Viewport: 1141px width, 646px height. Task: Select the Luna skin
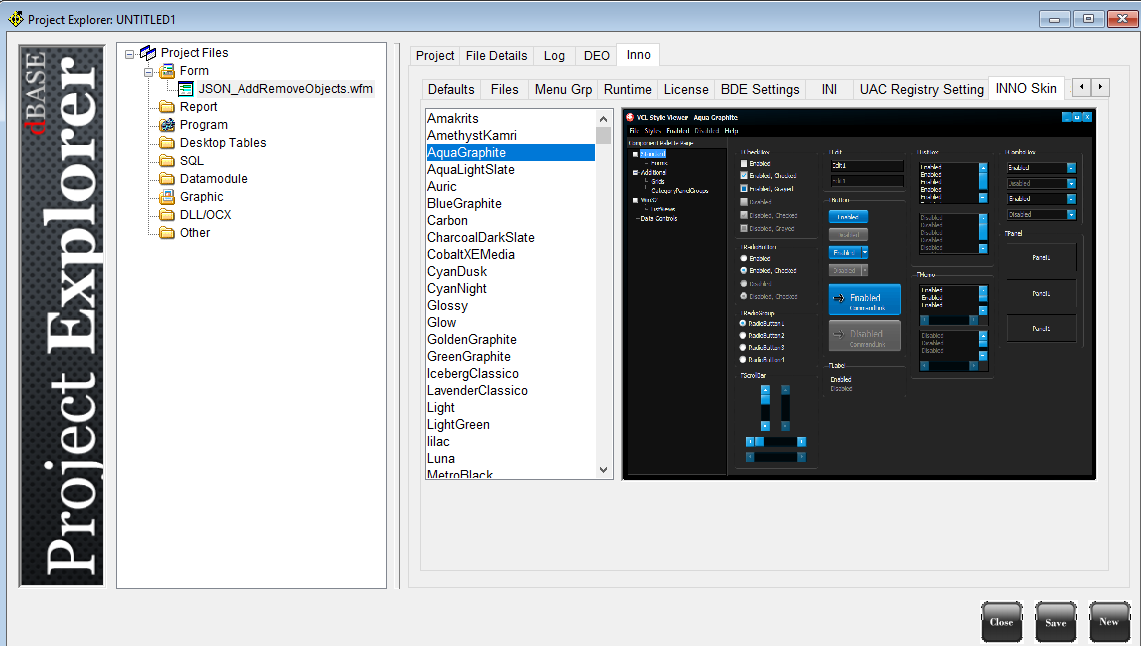point(510,459)
